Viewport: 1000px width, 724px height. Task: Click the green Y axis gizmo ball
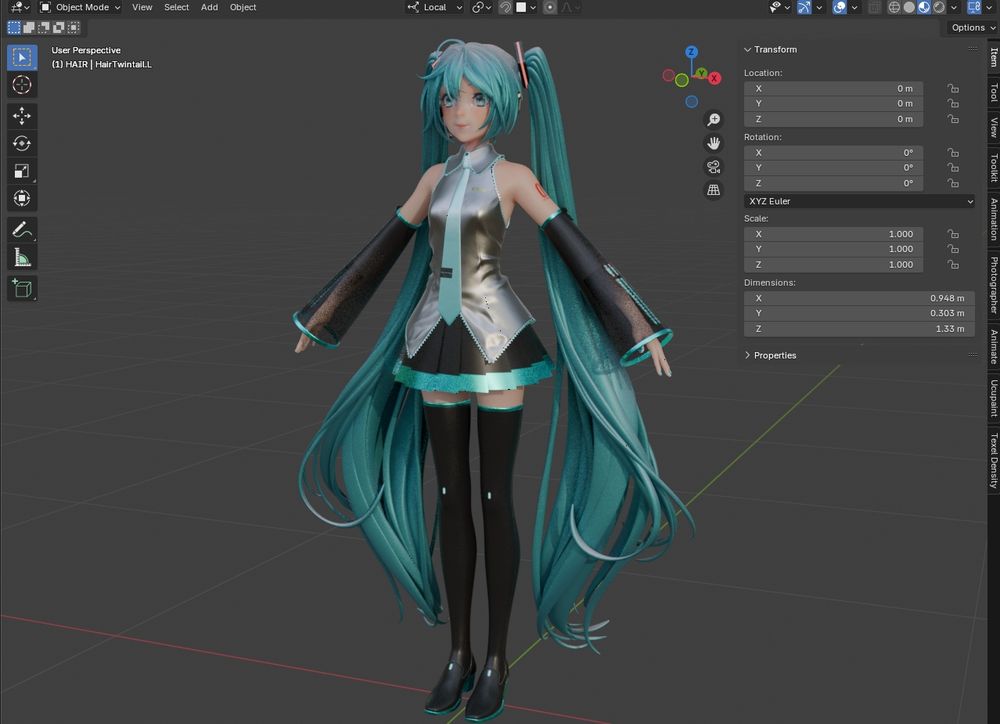point(702,73)
